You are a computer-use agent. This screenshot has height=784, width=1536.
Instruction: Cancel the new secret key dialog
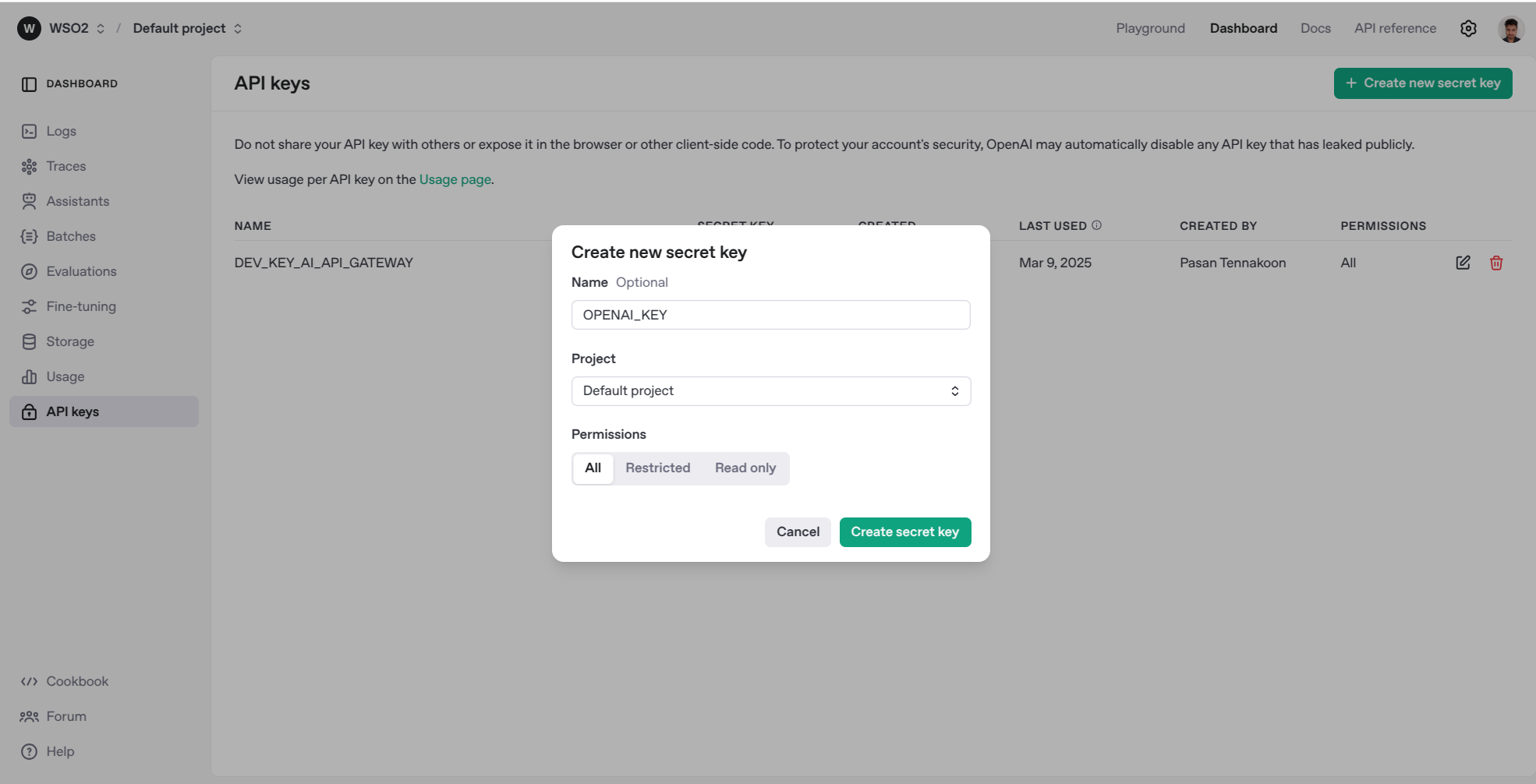coord(797,532)
